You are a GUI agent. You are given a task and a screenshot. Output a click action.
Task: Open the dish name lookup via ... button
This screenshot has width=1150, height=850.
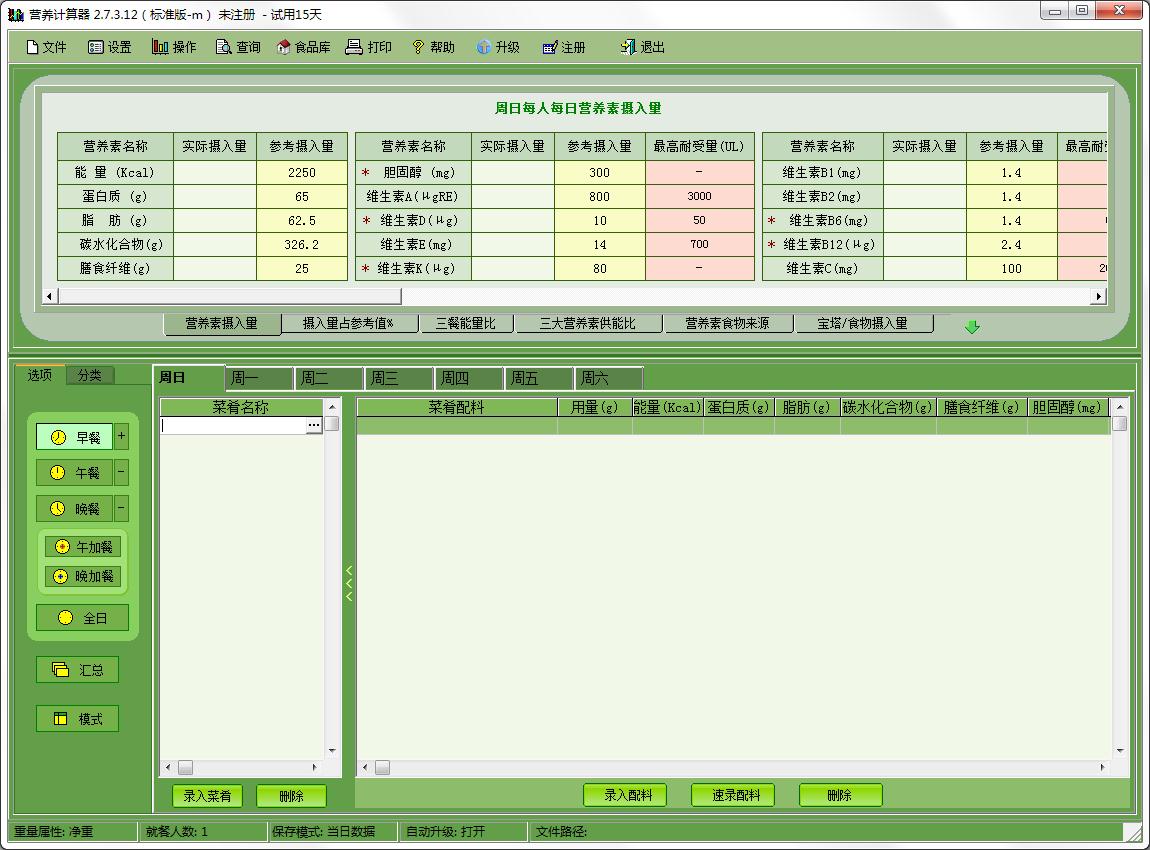[314, 424]
